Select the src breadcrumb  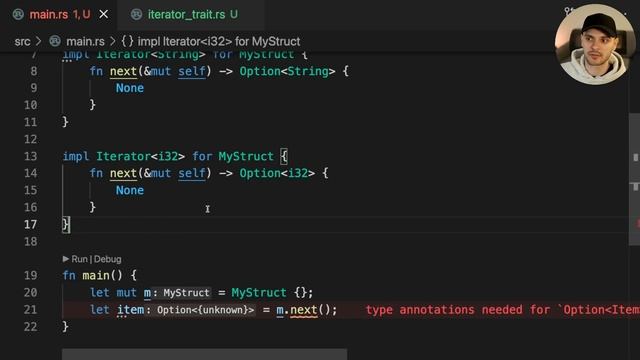point(22,41)
